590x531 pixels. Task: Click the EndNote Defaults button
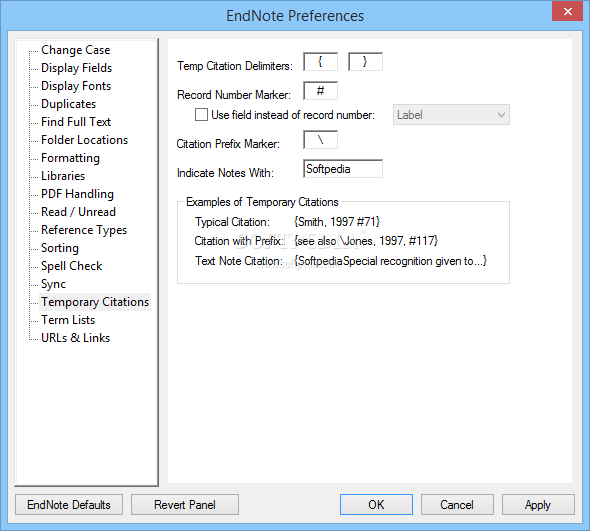pos(69,505)
